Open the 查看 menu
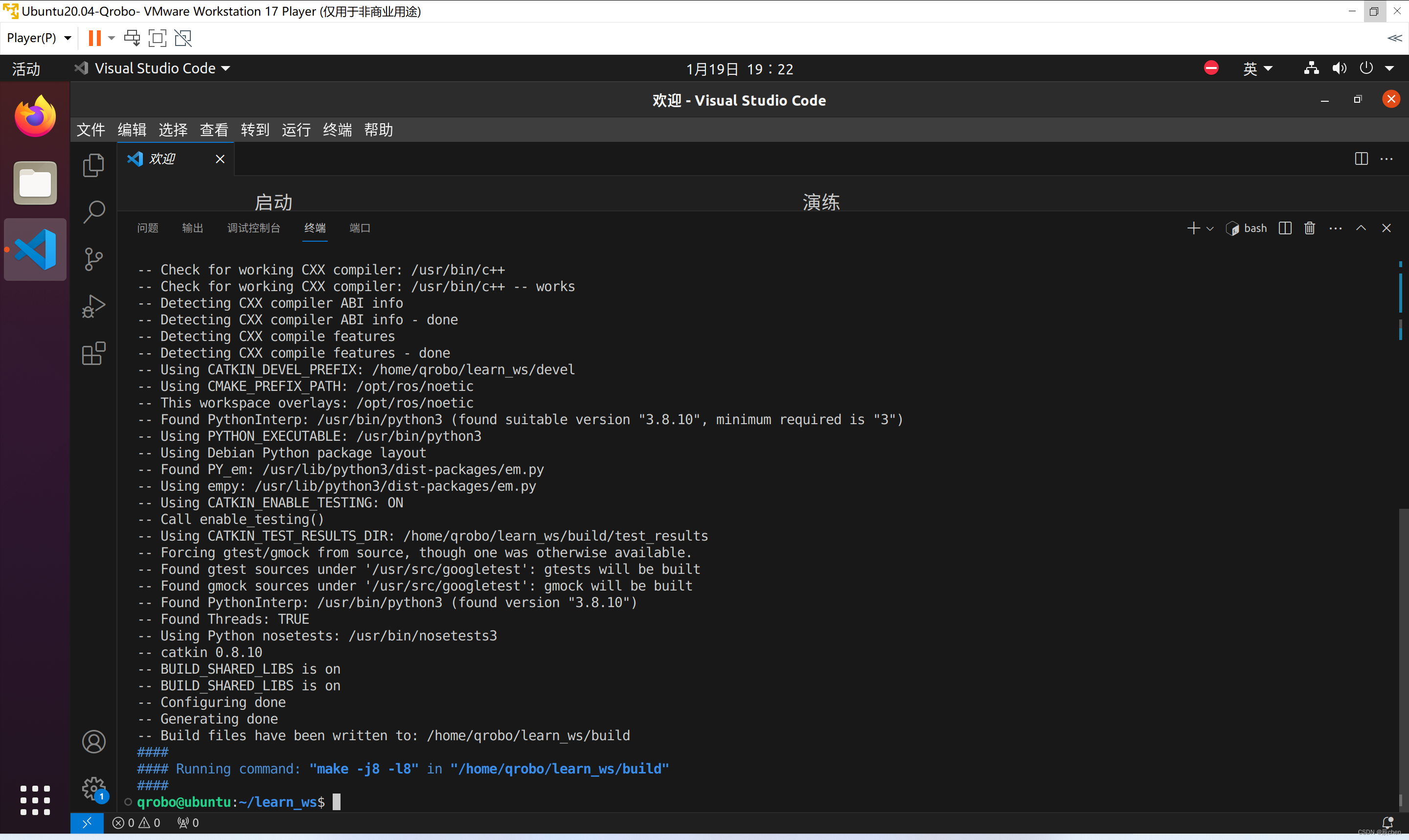 (x=214, y=130)
